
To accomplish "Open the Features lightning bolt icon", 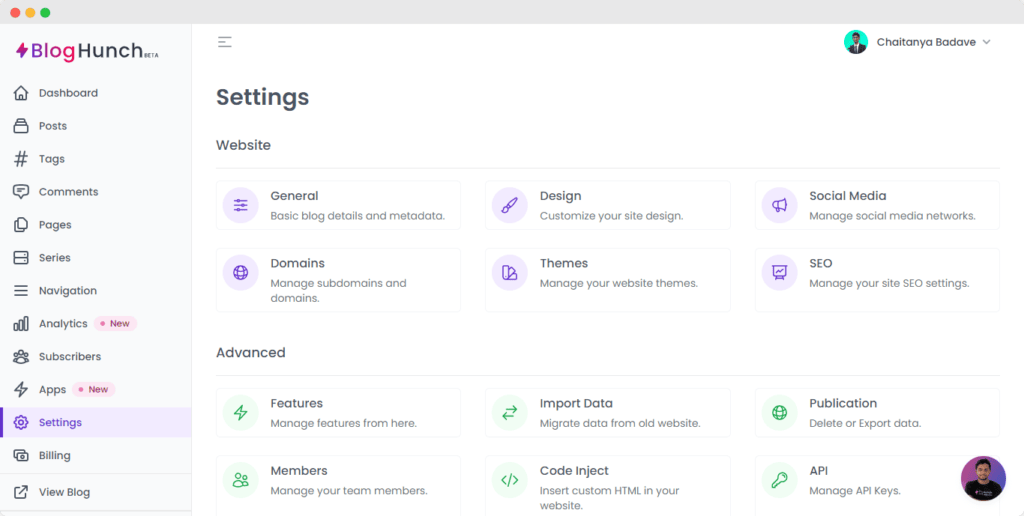I will click(x=240, y=413).
